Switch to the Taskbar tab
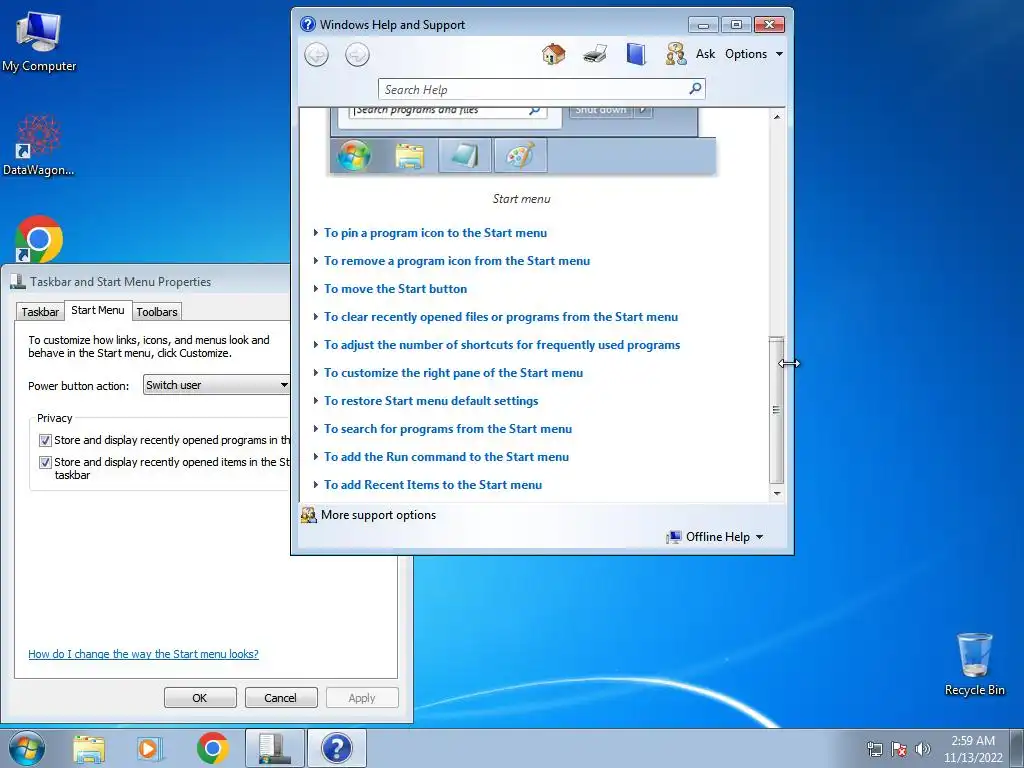 tap(40, 312)
